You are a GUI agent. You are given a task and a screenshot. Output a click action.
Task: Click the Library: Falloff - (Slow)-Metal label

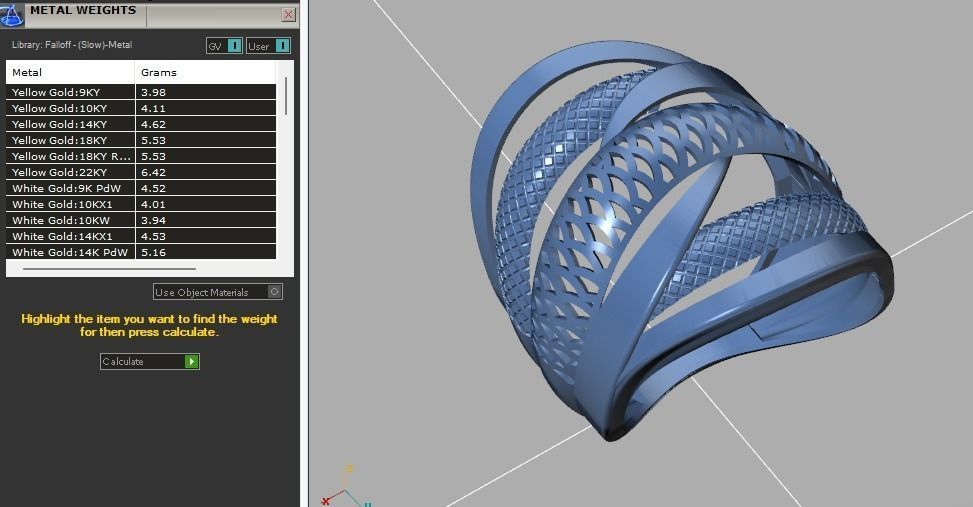tap(72, 45)
